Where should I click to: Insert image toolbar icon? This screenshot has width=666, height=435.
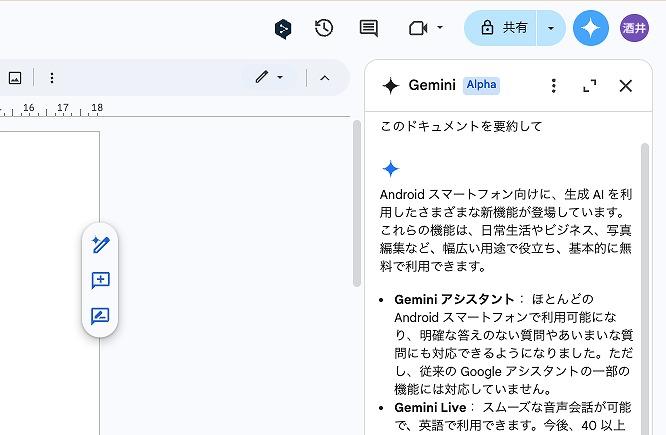tap(15, 78)
